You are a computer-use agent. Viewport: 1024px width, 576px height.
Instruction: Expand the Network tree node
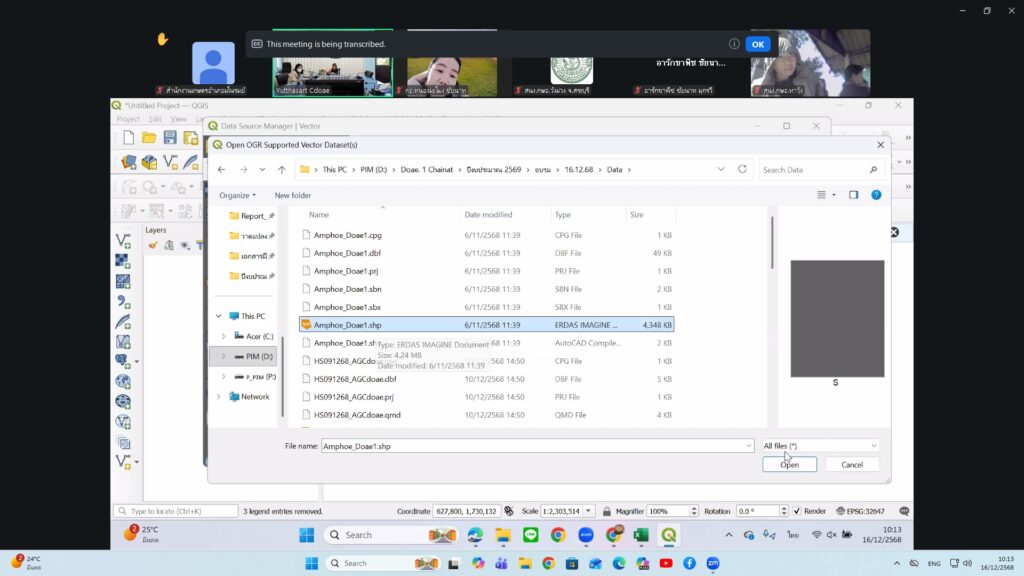click(x=219, y=396)
